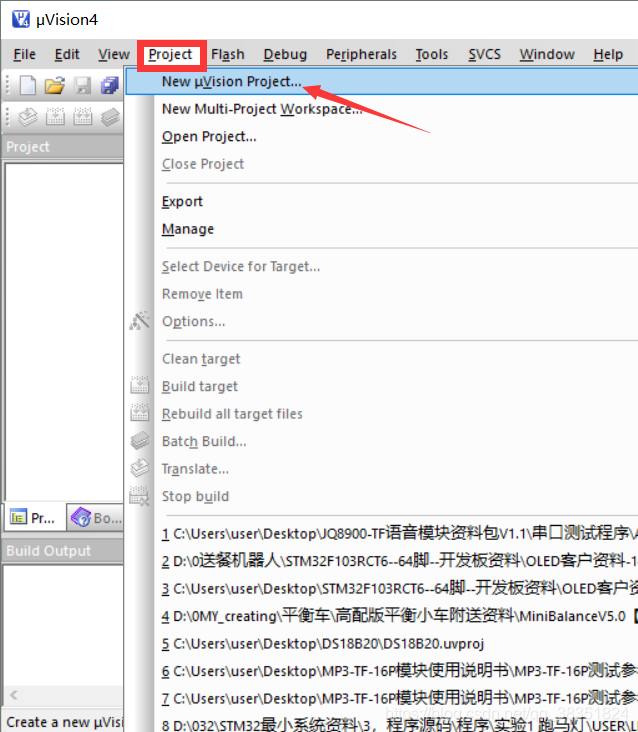Expand the Export submenu

click(382, 201)
